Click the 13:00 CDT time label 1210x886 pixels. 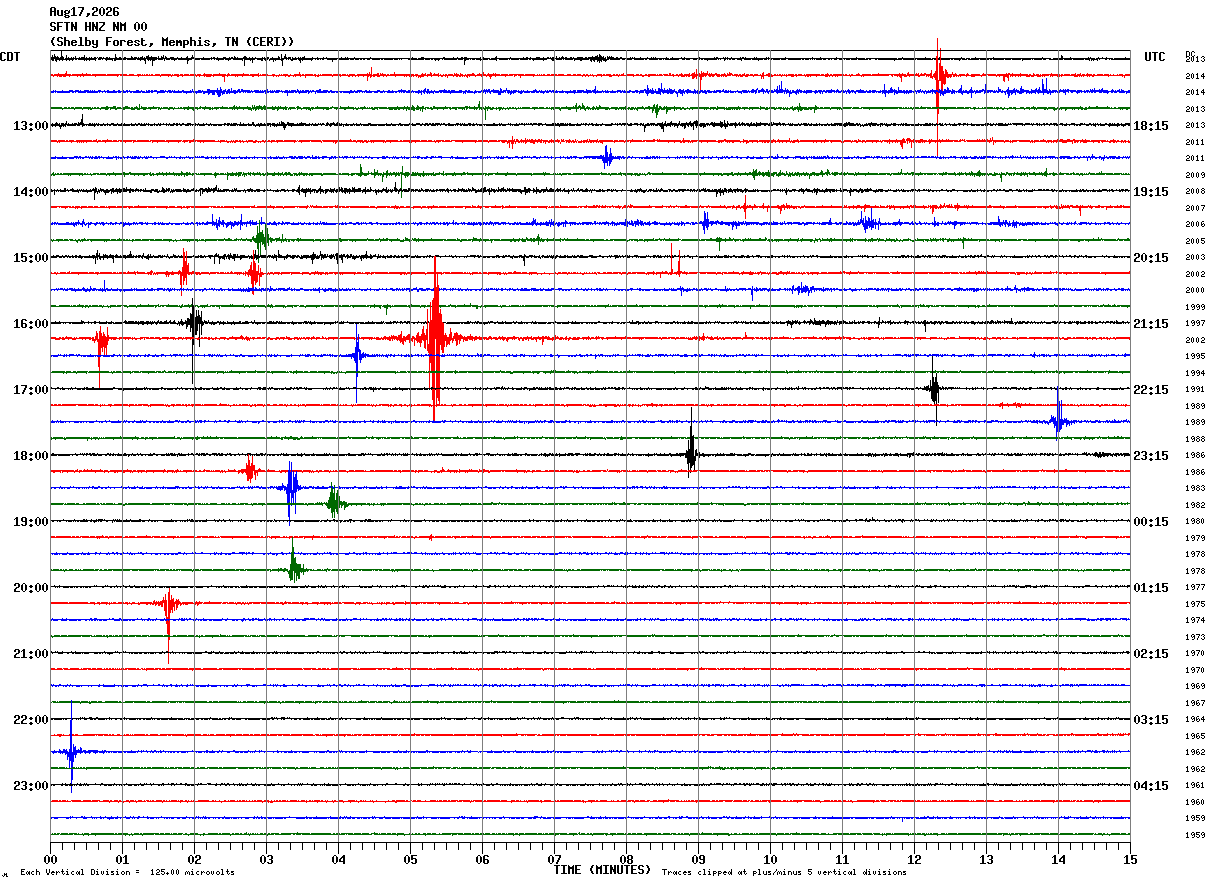coord(30,126)
